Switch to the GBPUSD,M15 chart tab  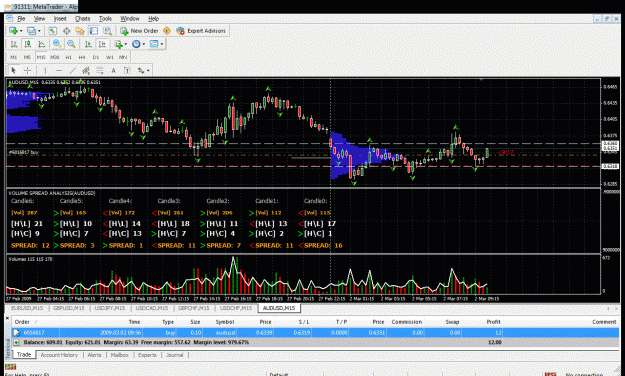coord(69,308)
